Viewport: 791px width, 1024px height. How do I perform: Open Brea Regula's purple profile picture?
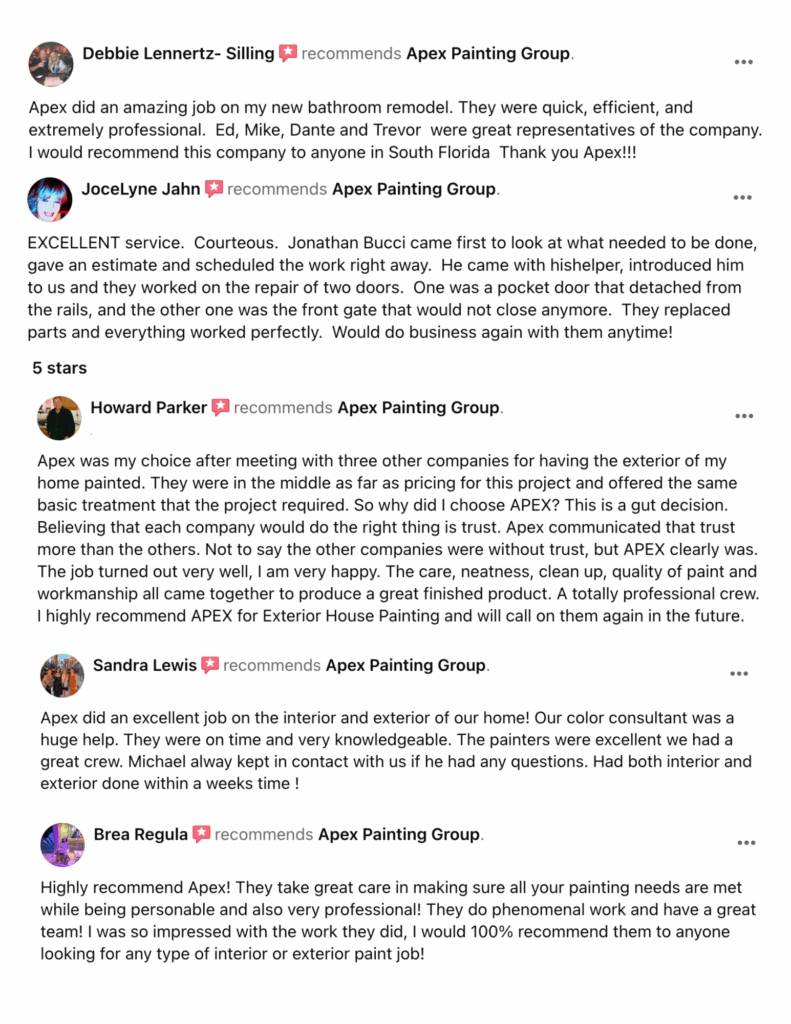point(63,844)
